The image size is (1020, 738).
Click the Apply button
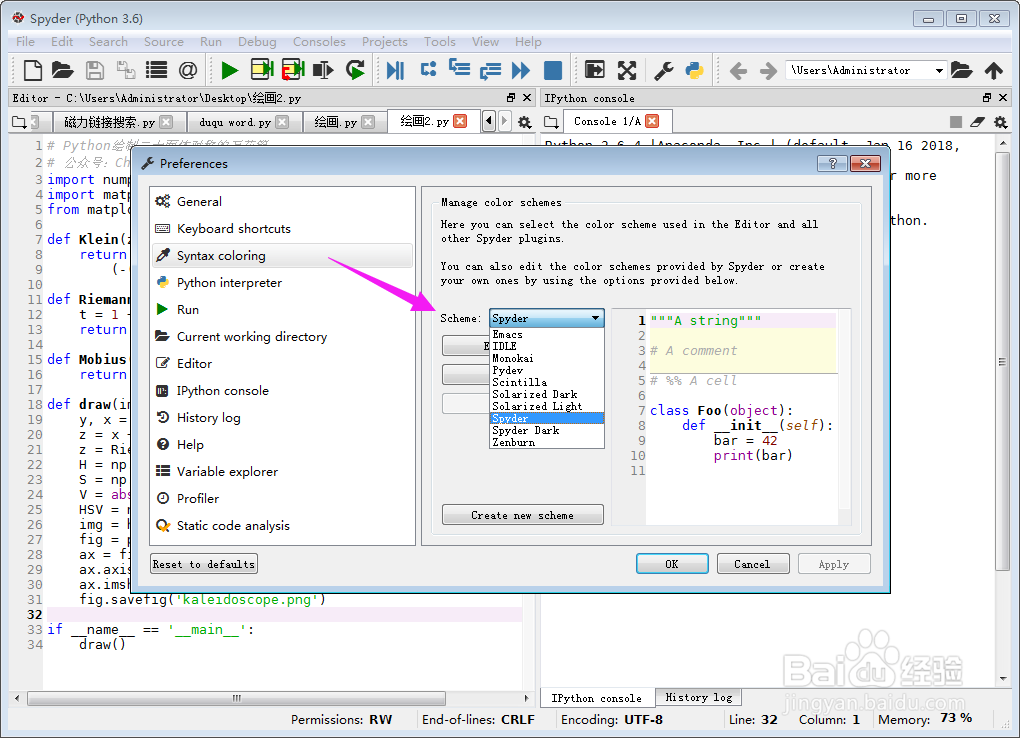(834, 564)
